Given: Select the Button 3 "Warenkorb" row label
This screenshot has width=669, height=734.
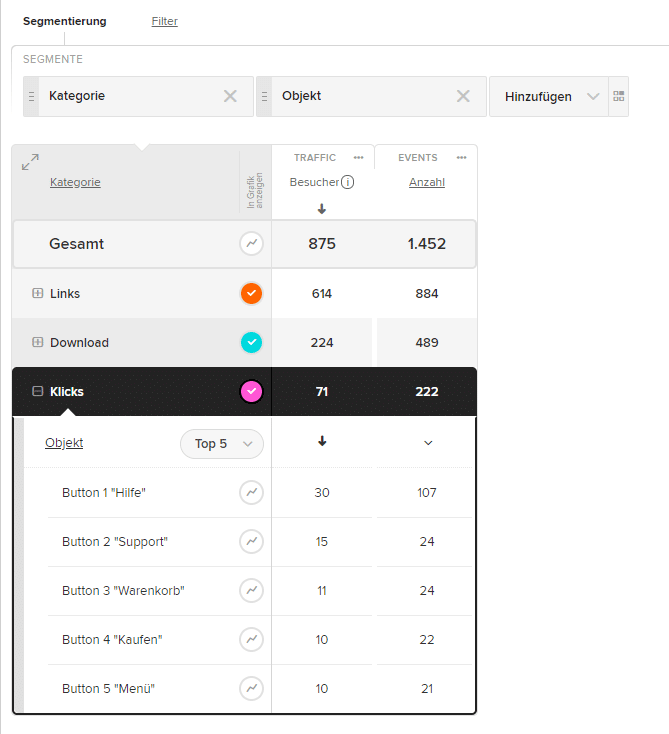Looking at the screenshot, I should point(123,591).
